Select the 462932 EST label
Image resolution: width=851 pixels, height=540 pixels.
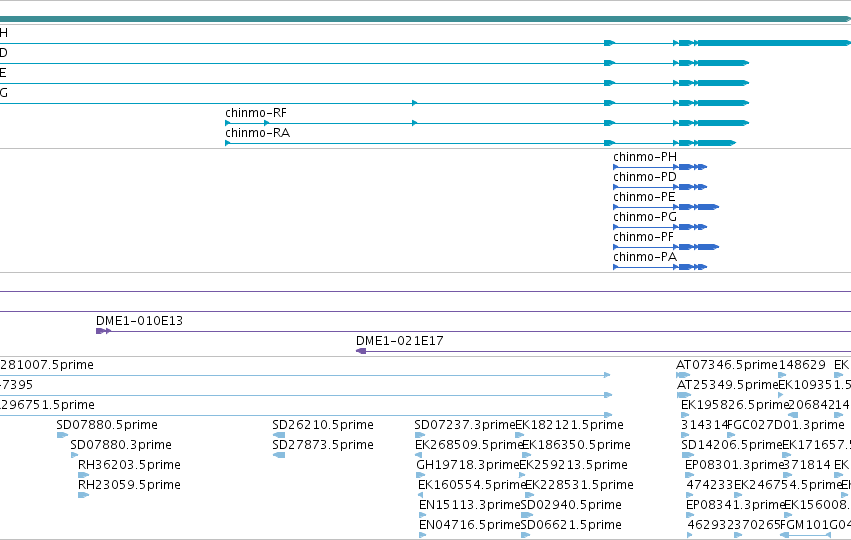(x=710, y=525)
